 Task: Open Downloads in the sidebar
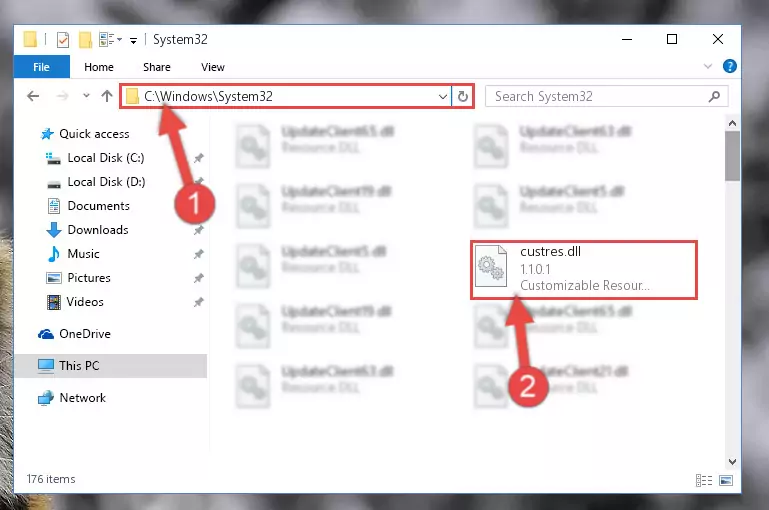(x=98, y=230)
